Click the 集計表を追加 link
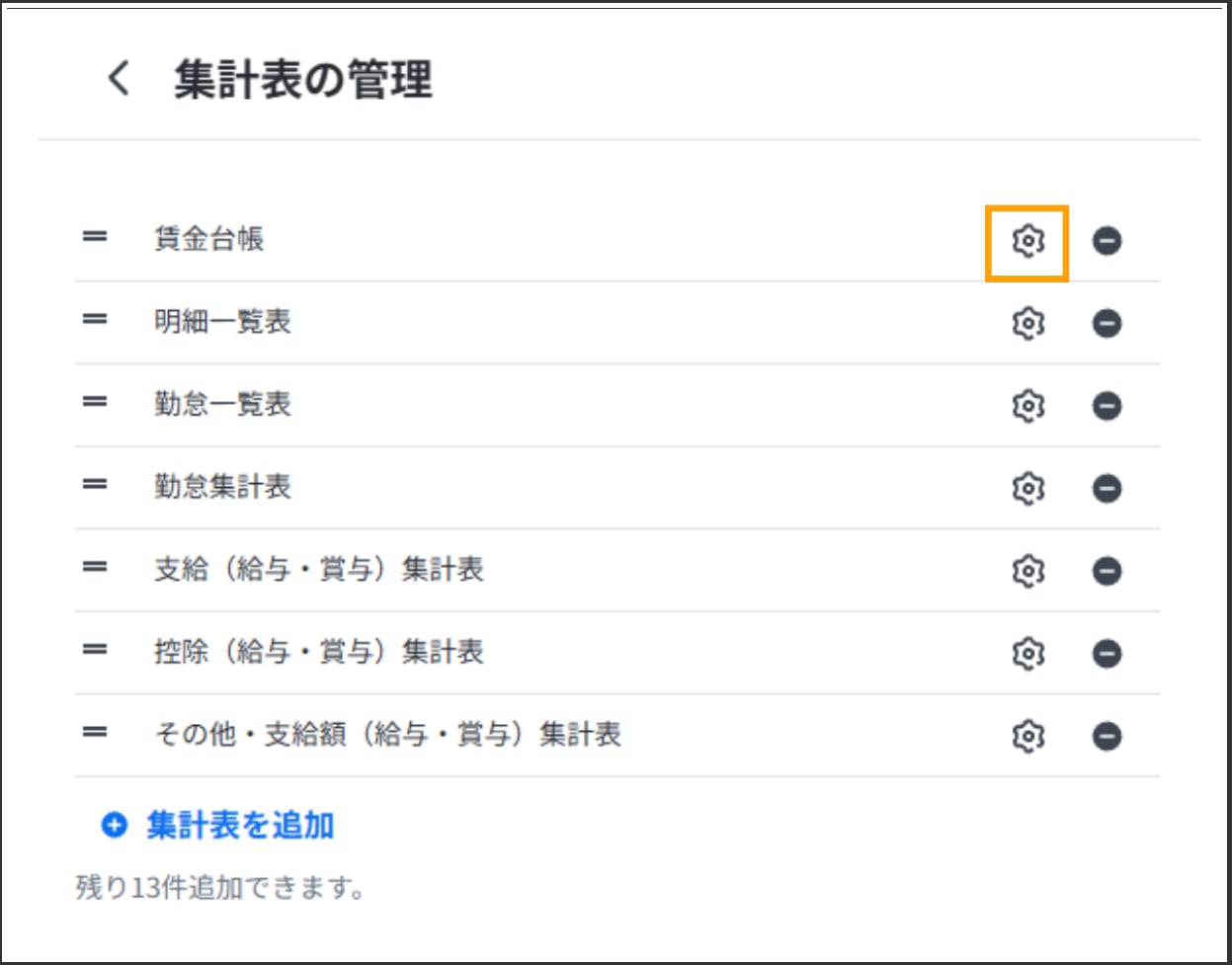The height and width of the screenshot is (965, 1232). [x=240, y=825]
